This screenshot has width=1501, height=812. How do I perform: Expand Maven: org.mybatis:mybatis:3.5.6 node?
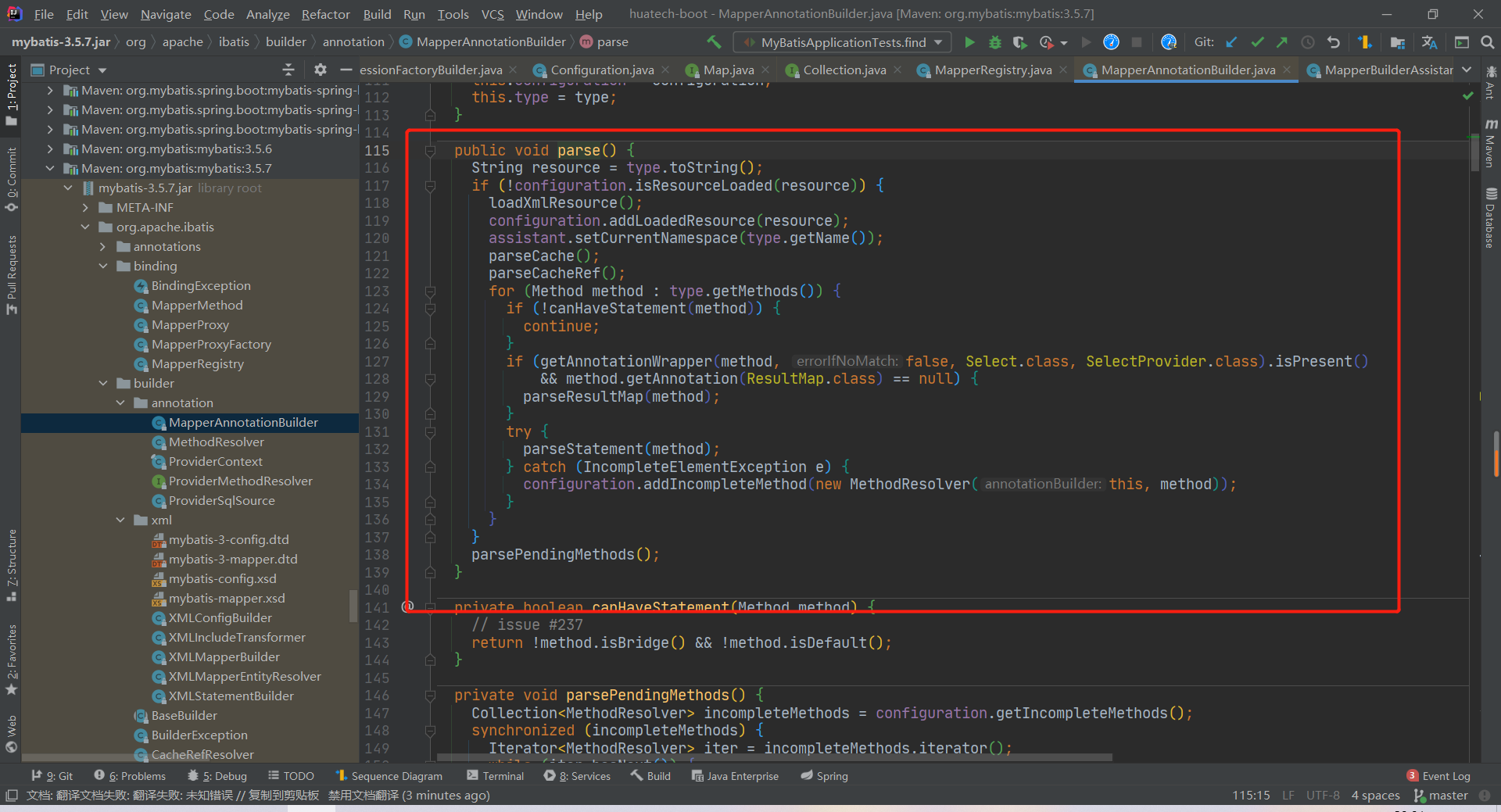click(x=50, y=149)
